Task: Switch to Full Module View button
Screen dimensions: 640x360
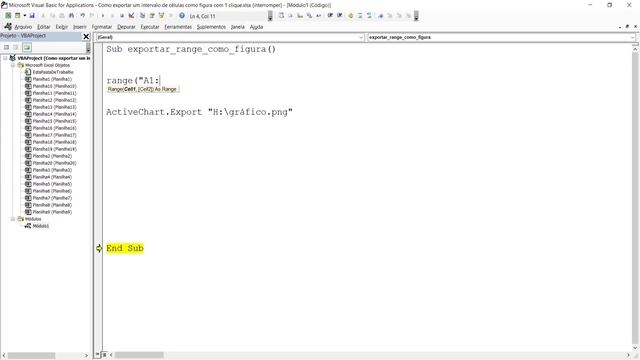Action: click(104, 355)
